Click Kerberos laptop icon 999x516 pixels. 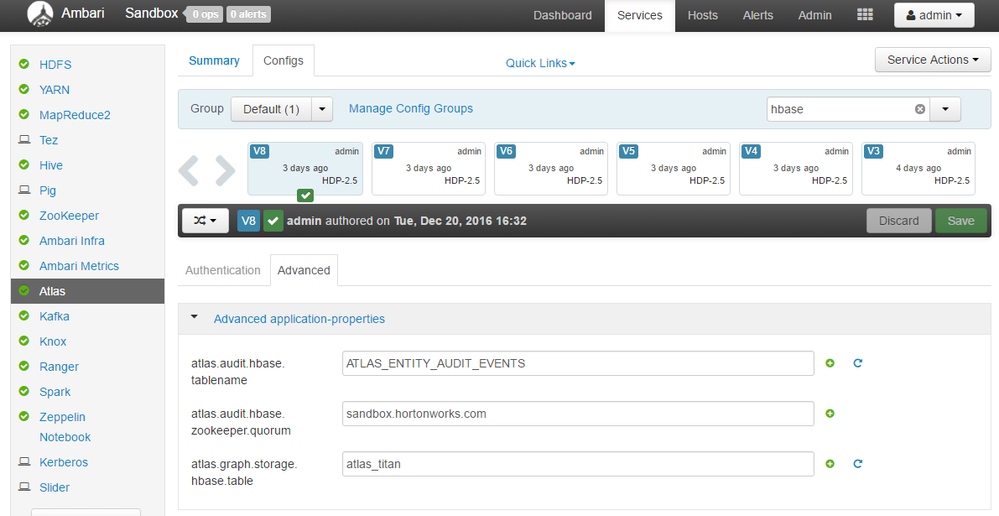[x=24, y=461]
